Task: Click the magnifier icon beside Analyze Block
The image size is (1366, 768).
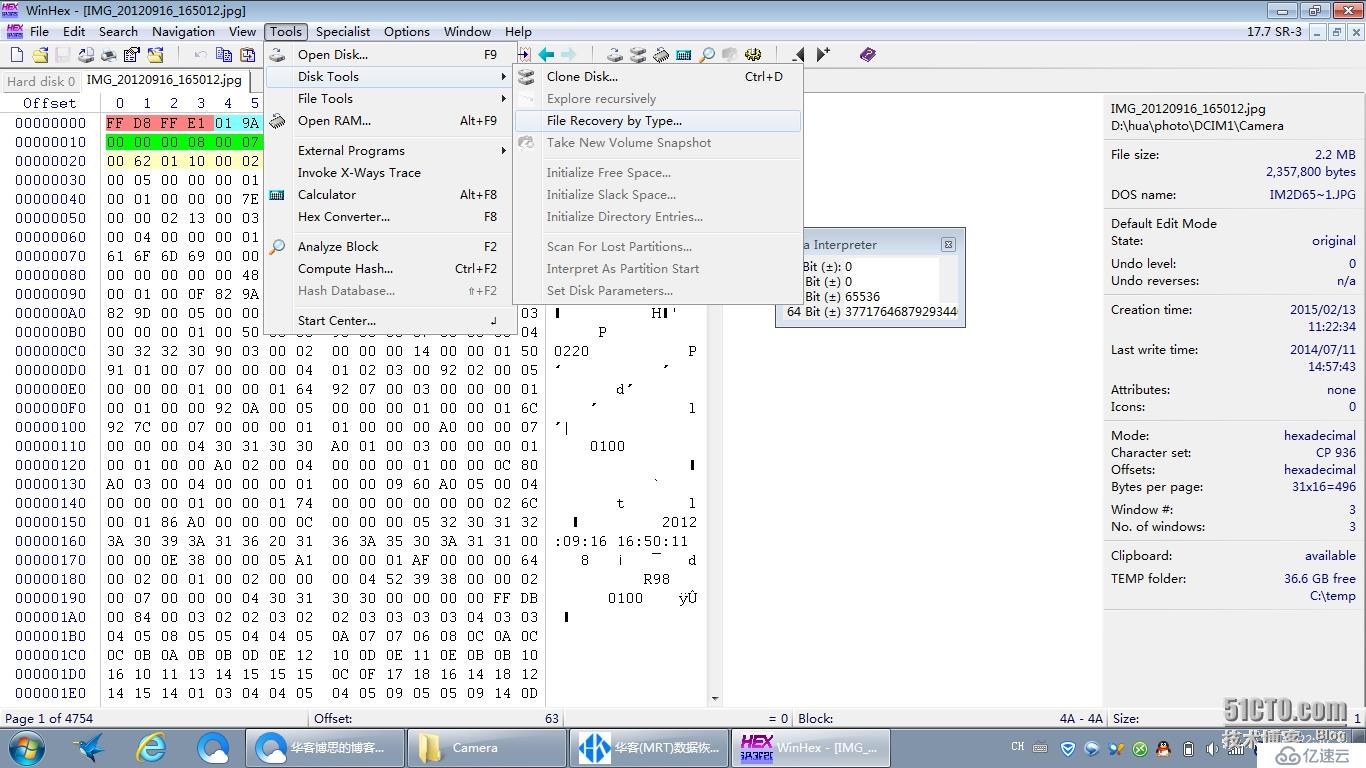Action: point(278,247)
